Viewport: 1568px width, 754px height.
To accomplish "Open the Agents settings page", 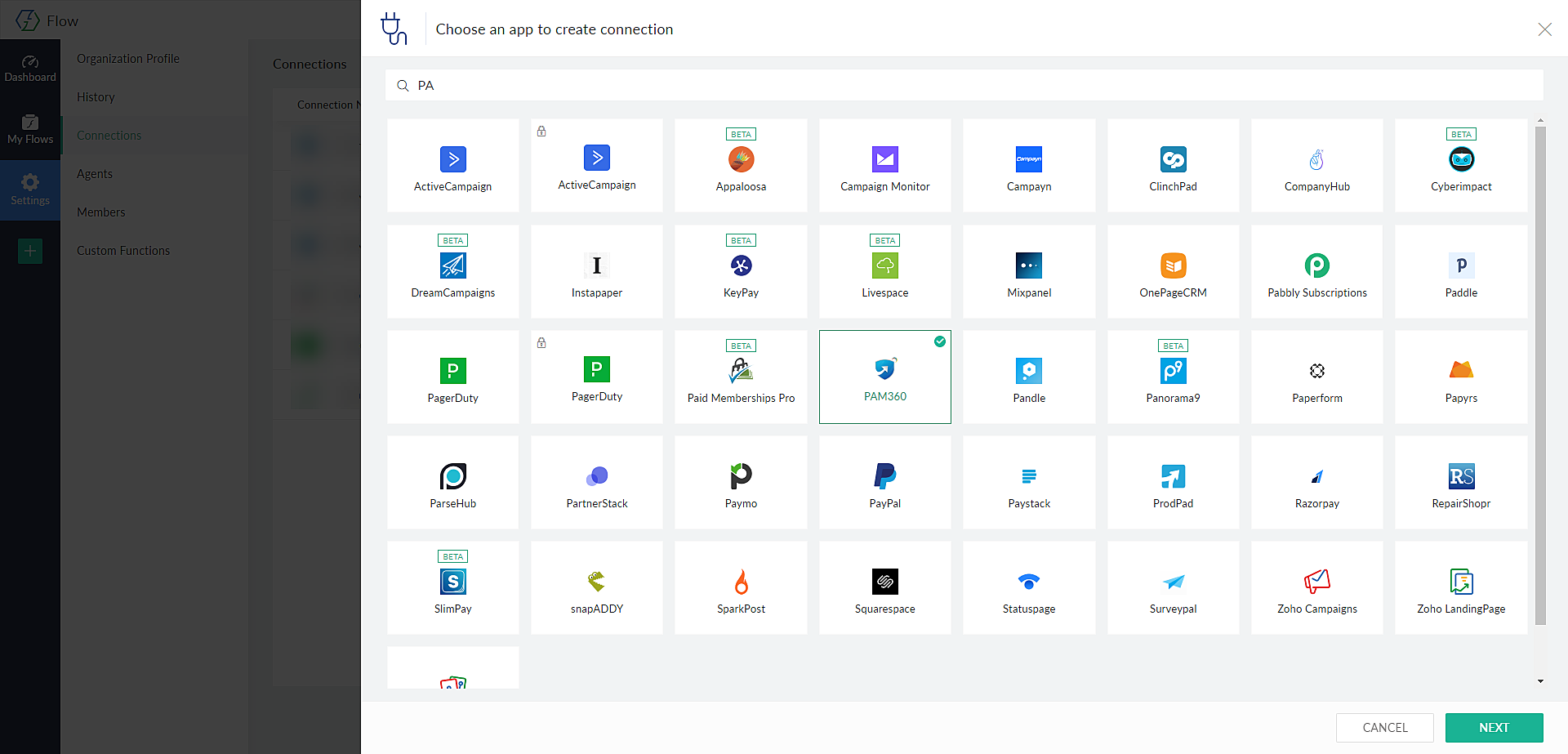I will click(95, 173).
